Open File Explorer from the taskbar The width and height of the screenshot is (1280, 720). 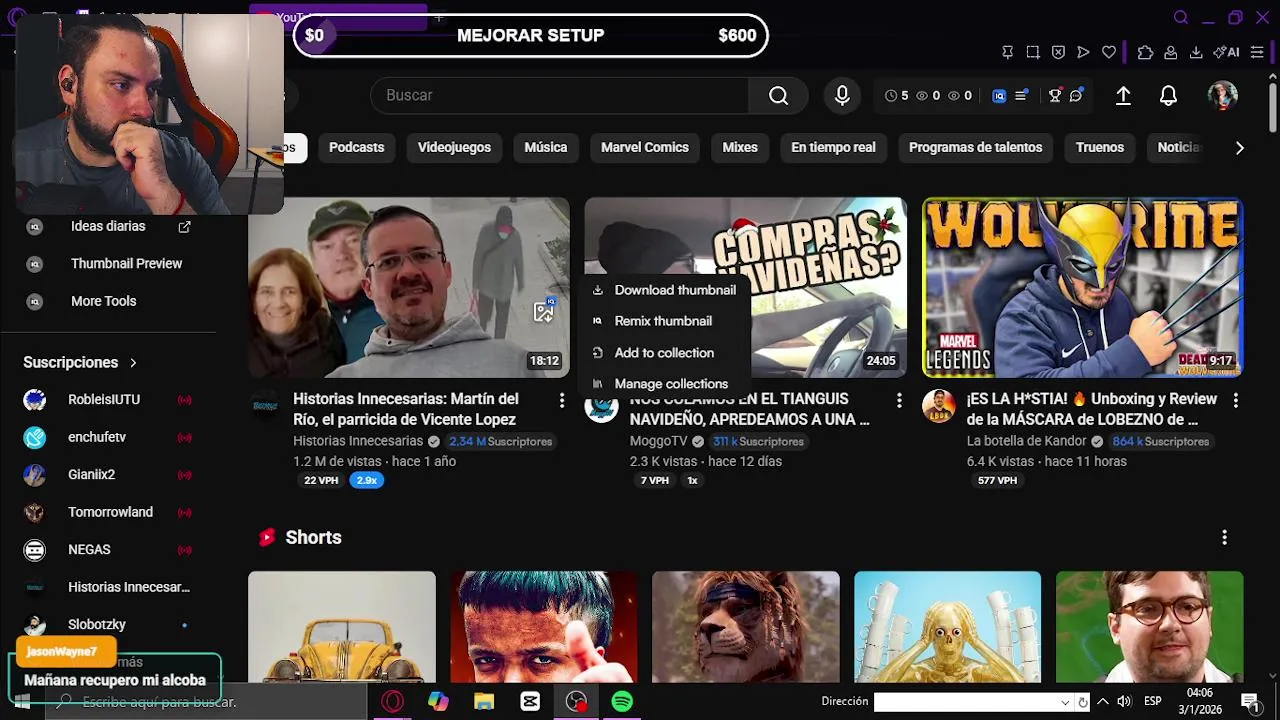tap(484, 702)
